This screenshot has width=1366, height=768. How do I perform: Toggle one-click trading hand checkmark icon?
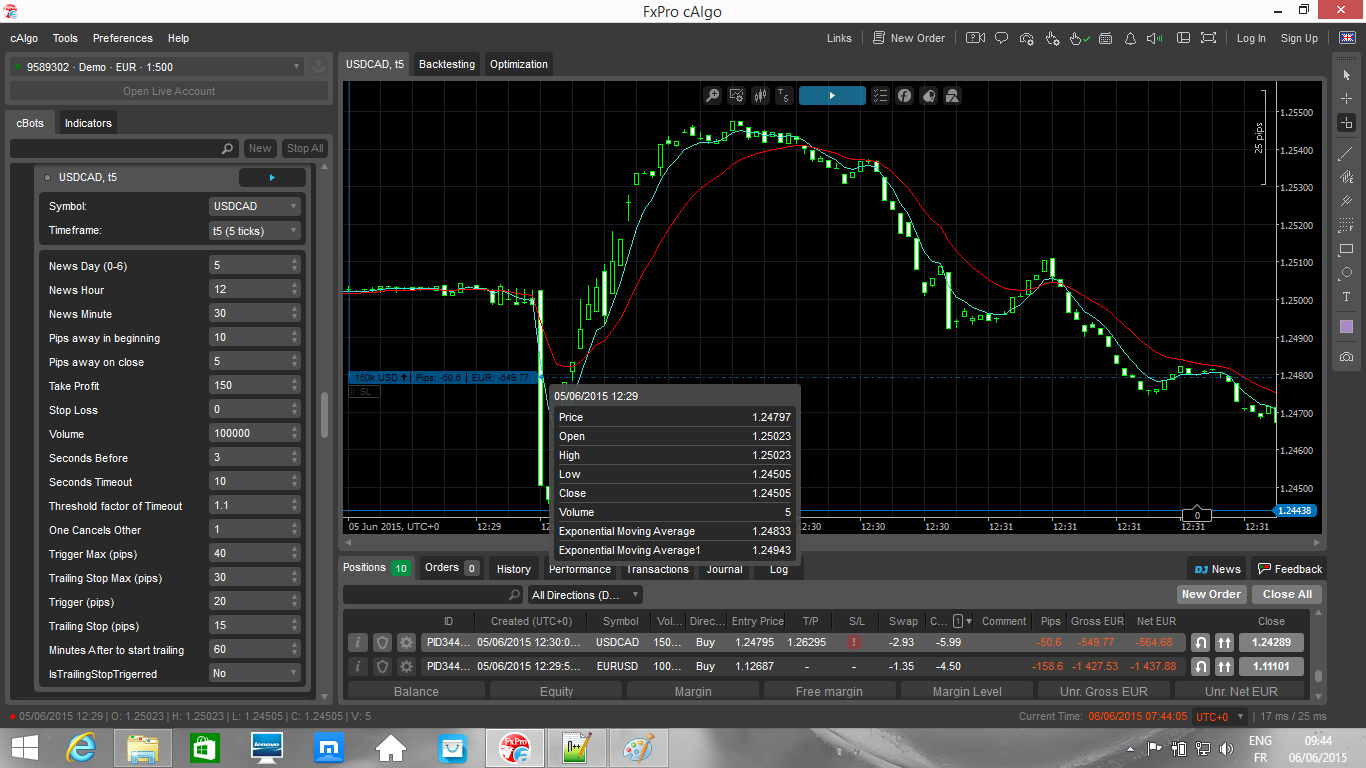(x=1078, y=38)
